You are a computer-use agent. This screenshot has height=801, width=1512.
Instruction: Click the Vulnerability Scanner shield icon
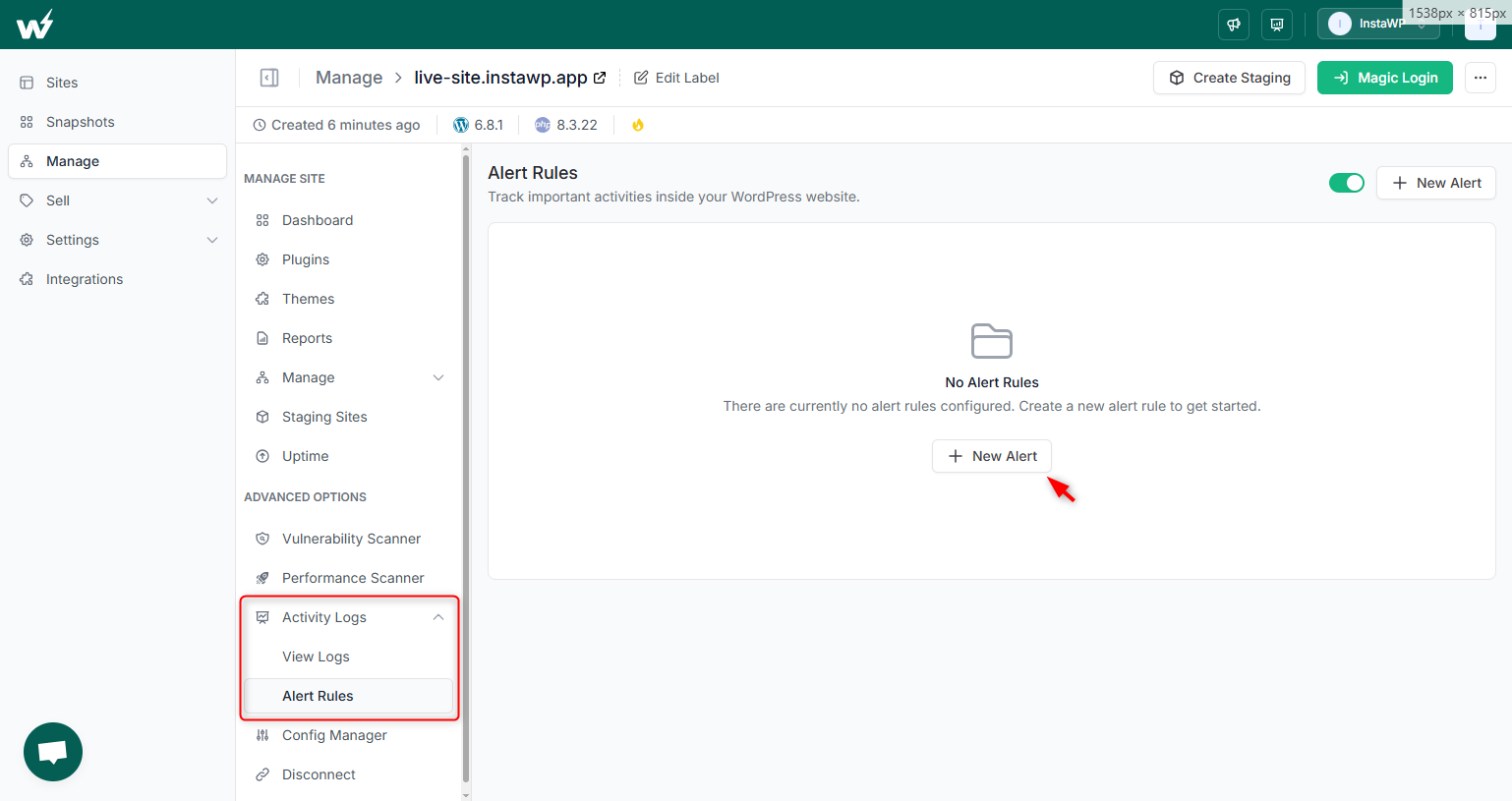click(262, 539)
